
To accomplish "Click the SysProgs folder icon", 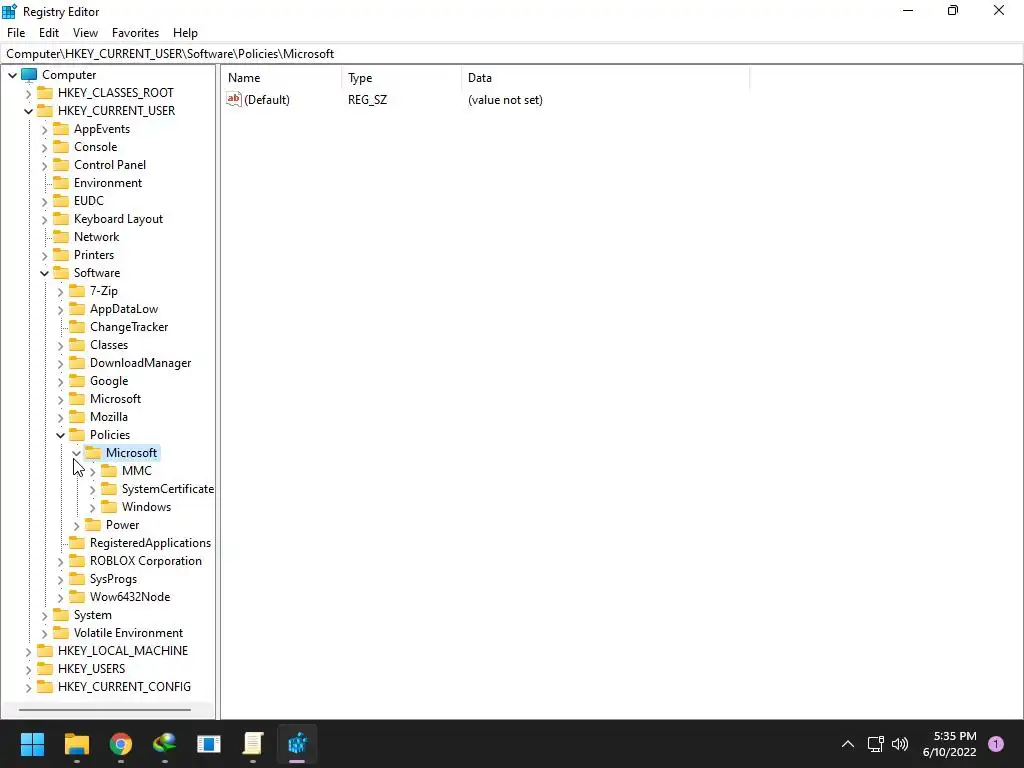I will 77,578.
